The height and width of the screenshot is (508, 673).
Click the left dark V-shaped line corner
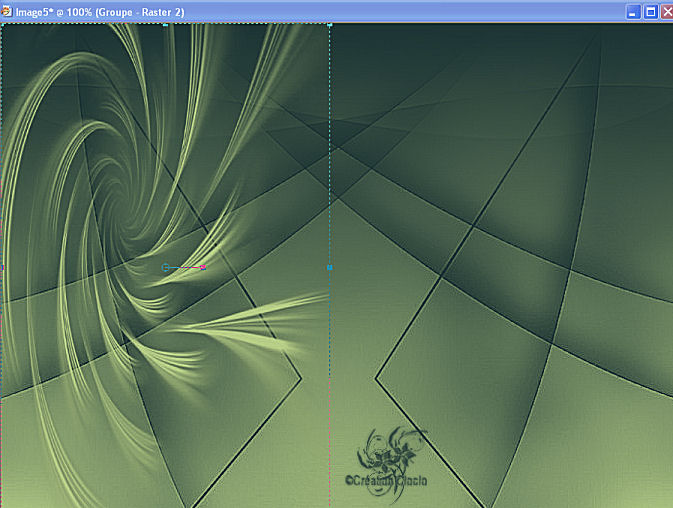click(x=300, y=378)
